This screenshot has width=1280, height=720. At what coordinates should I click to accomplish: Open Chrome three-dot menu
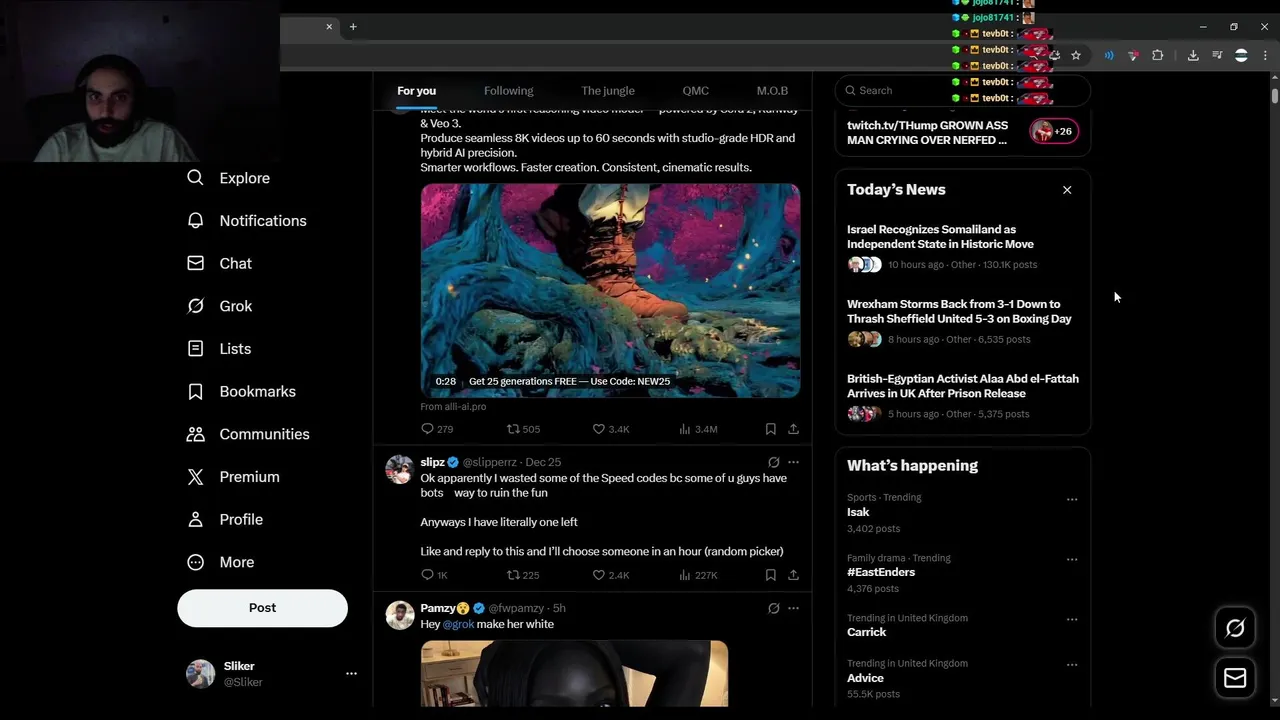[1265, 56]
